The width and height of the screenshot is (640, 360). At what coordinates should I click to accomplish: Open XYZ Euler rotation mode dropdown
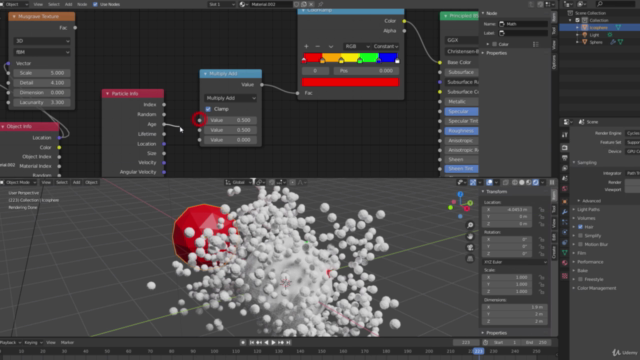coord(515,262)
